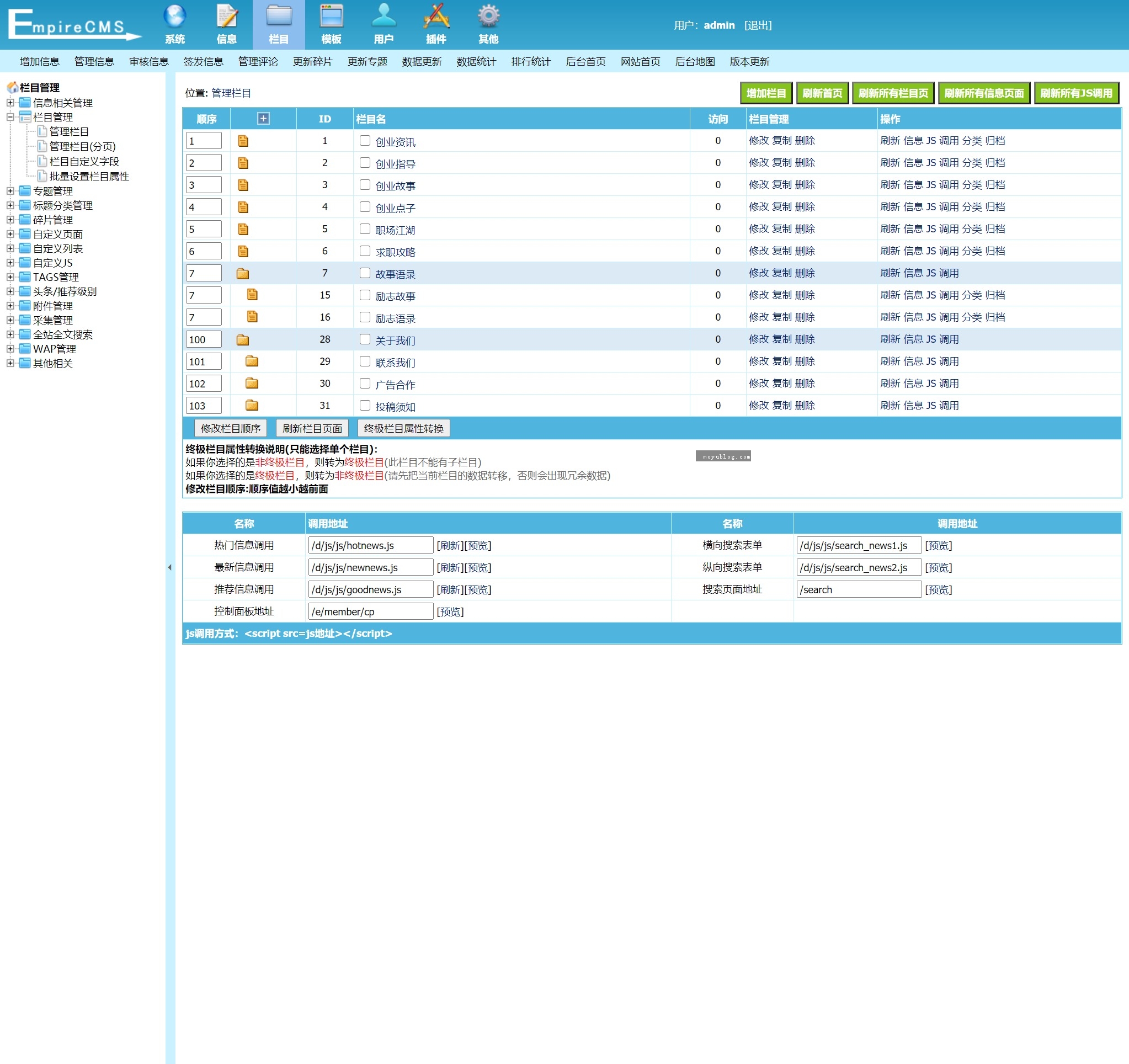Click the /d/js/js/hotnews.js address field
The width and height of the screenshot is (1129, 1064).
click(x=371, y=545)
